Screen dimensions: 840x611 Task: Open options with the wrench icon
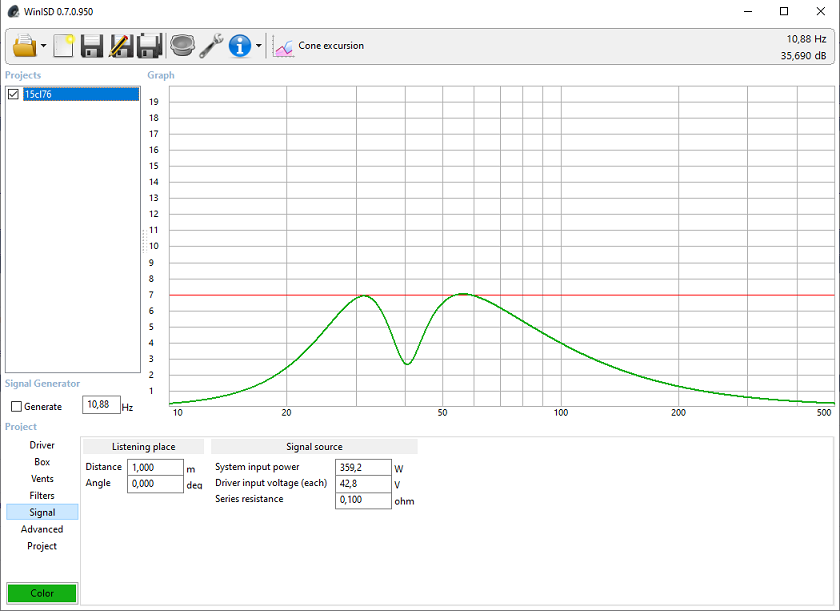(212, 46)
